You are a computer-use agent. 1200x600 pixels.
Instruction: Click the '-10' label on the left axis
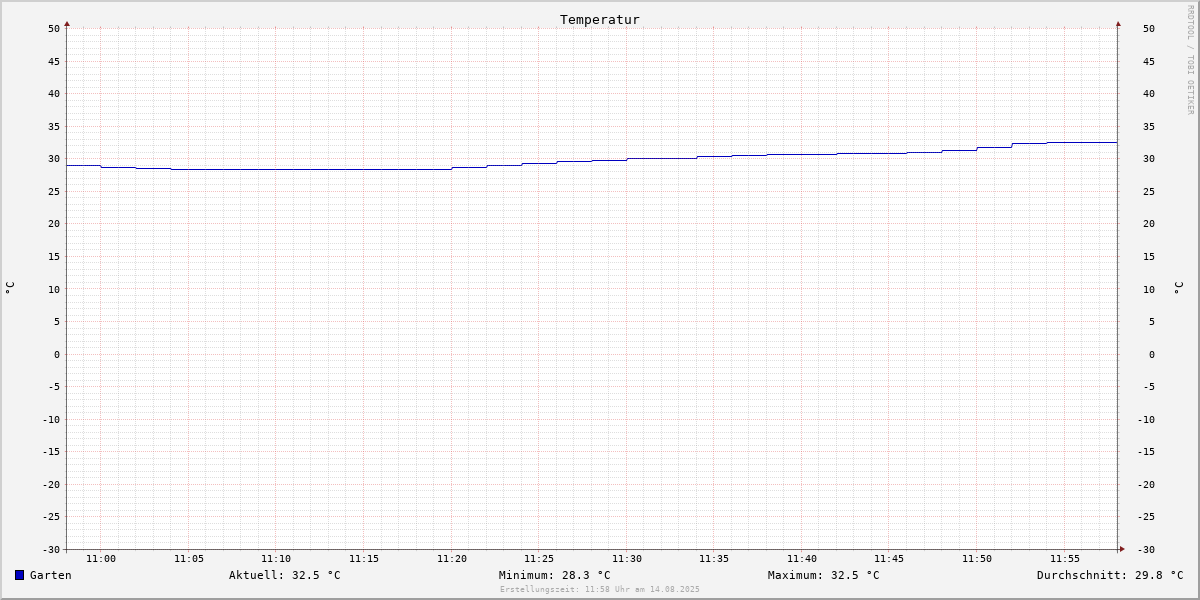click(x=51, y=420)
